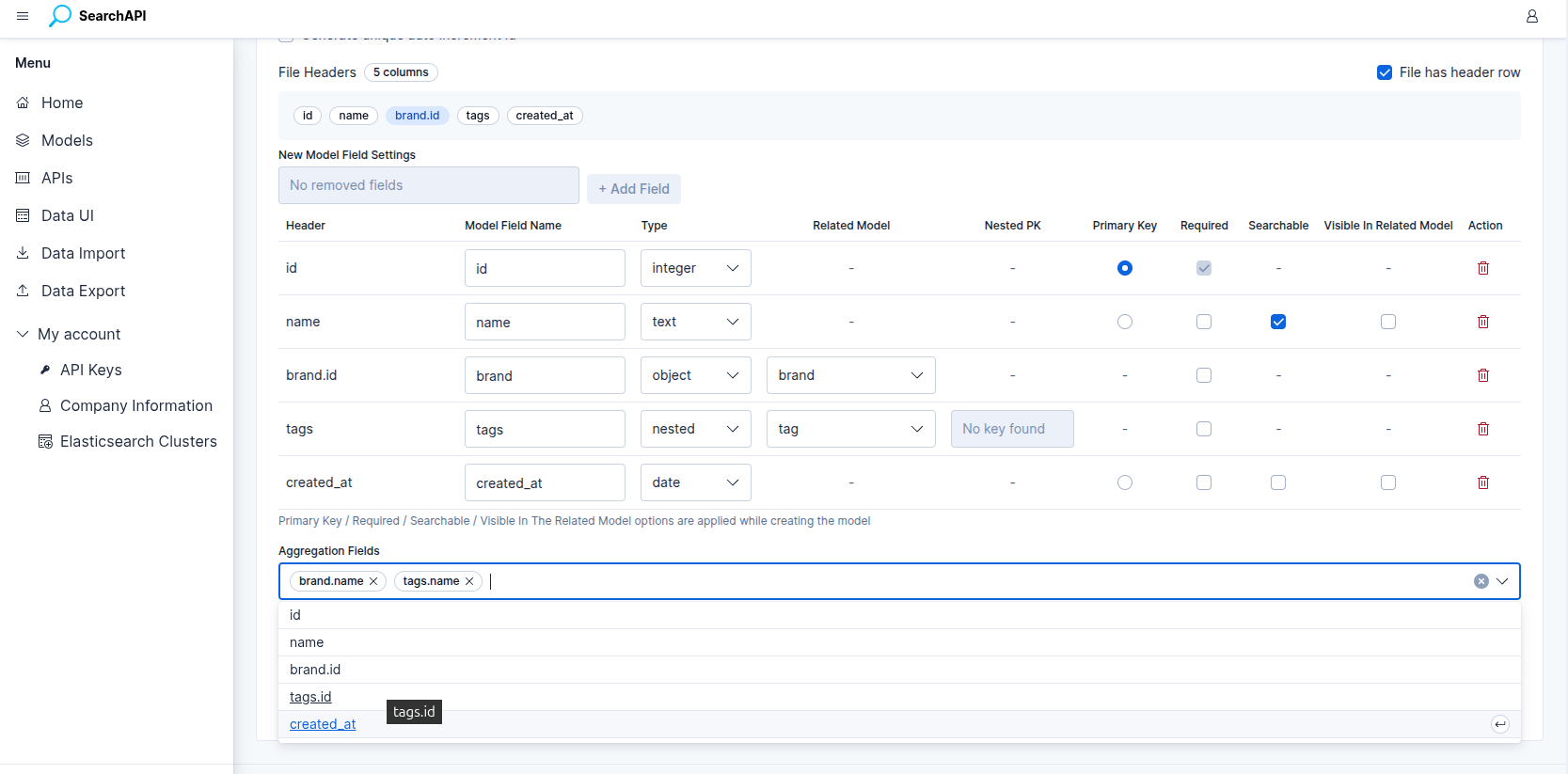Edit the model field name for brand

click(545, 375)
